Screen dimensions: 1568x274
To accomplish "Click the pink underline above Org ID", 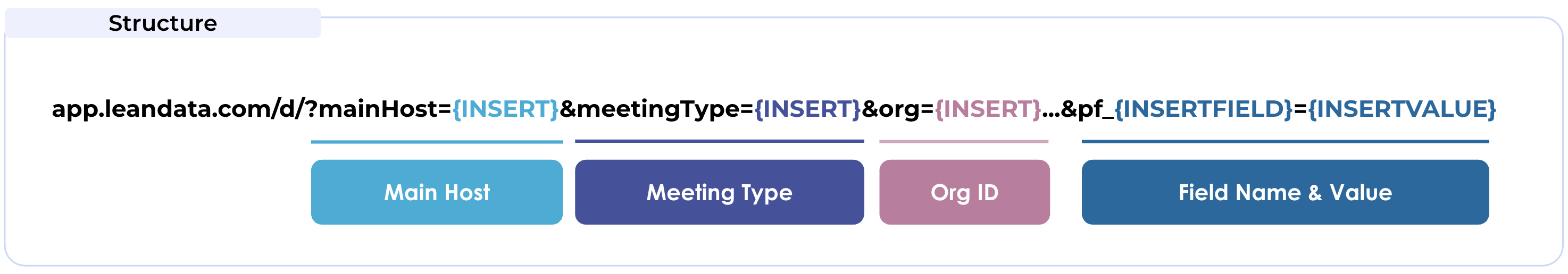I will [x=963, y=142].
